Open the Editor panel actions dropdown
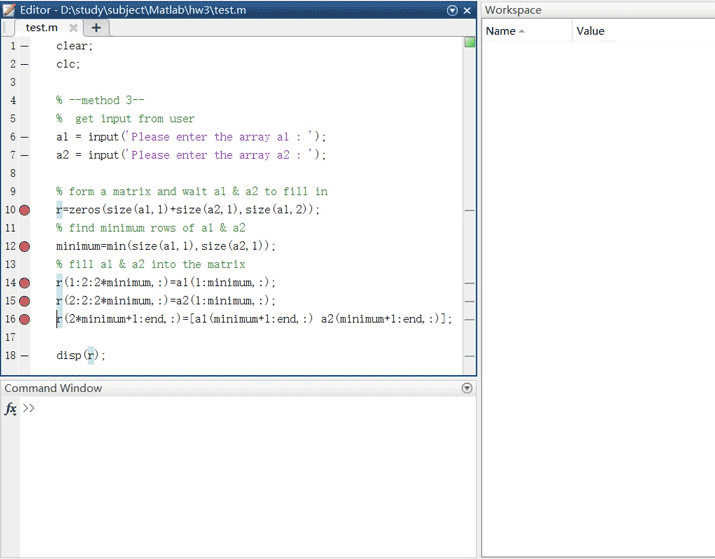 [x=452, y=10]
